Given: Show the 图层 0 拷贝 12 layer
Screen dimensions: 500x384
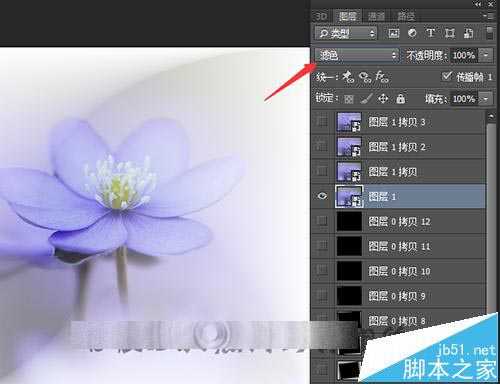Looking at the screenshot, I should click(x=322, y=221).
